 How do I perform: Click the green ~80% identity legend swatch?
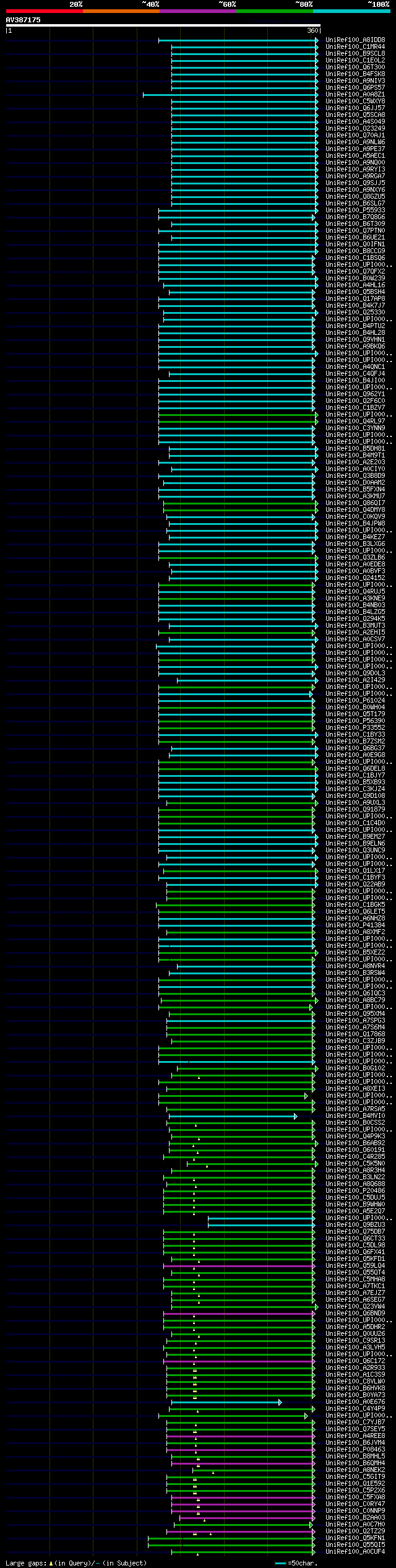coord(275,11)
